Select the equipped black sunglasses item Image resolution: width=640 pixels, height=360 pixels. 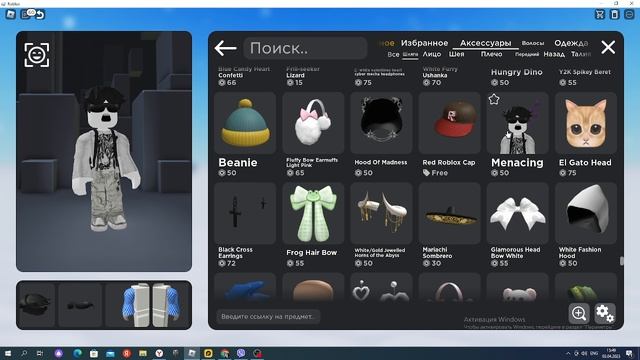(x=80, y=305)
